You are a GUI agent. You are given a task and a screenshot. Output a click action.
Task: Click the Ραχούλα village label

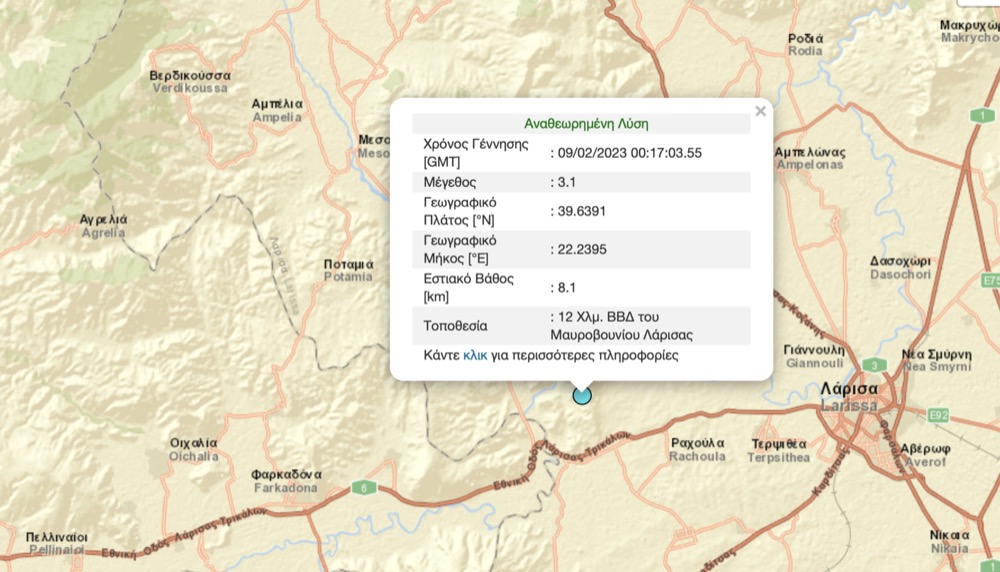(x=698, y=442)
